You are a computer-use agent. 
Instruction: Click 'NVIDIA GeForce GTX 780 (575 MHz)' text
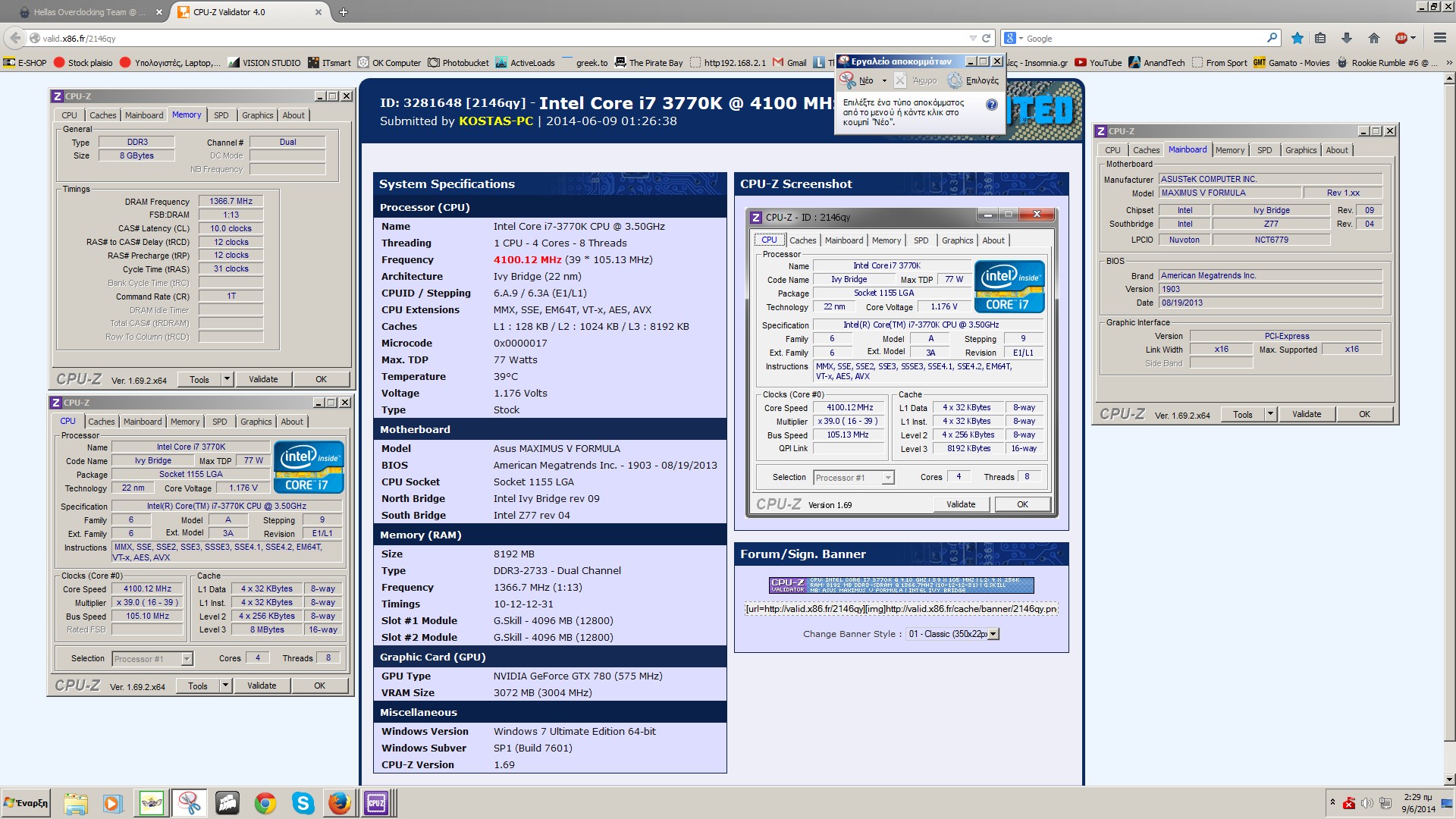(578, 676)
